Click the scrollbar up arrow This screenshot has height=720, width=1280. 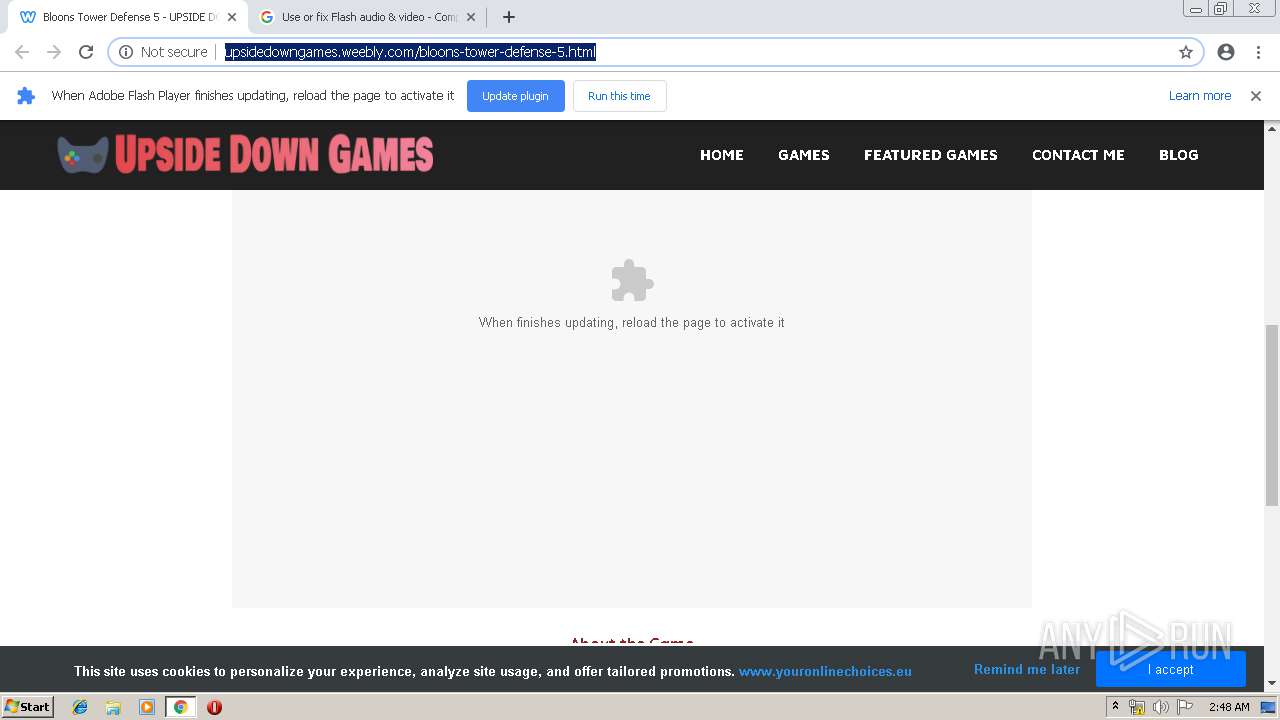1272,128
